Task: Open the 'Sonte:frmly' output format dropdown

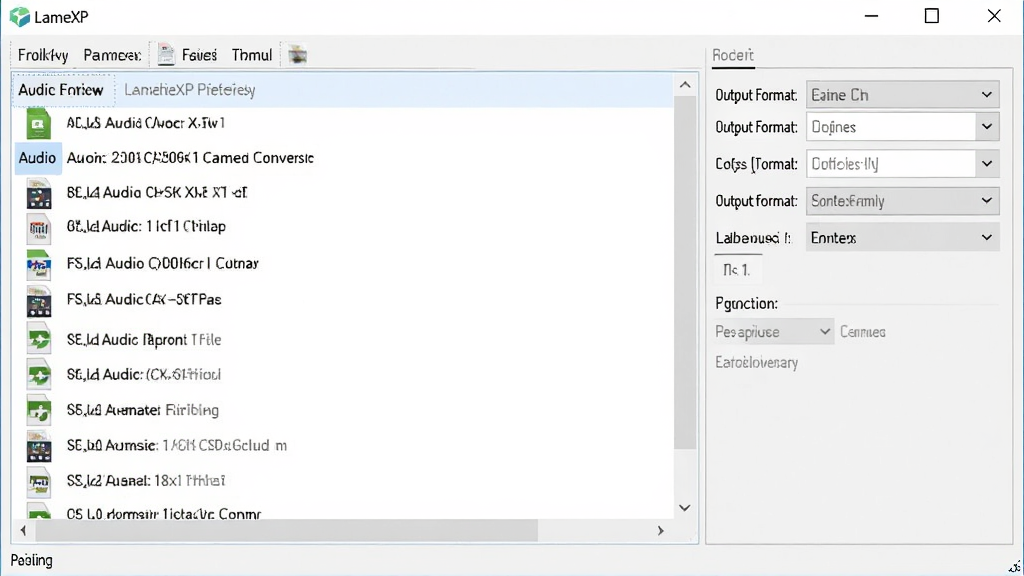Action: coord(903,201)
